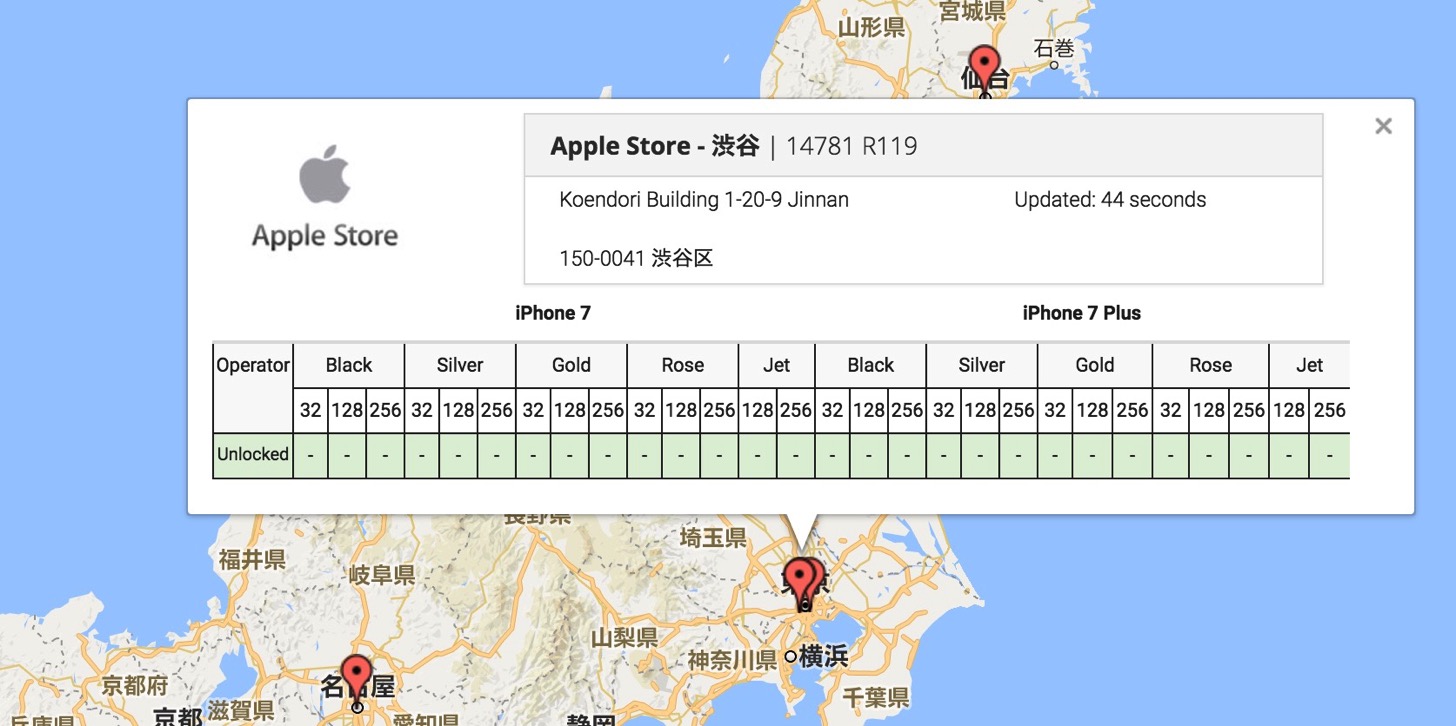1456x726 pixels.
Task: Click the 滋賀県 prefecture label on map
Action: [x=239, y=711]
